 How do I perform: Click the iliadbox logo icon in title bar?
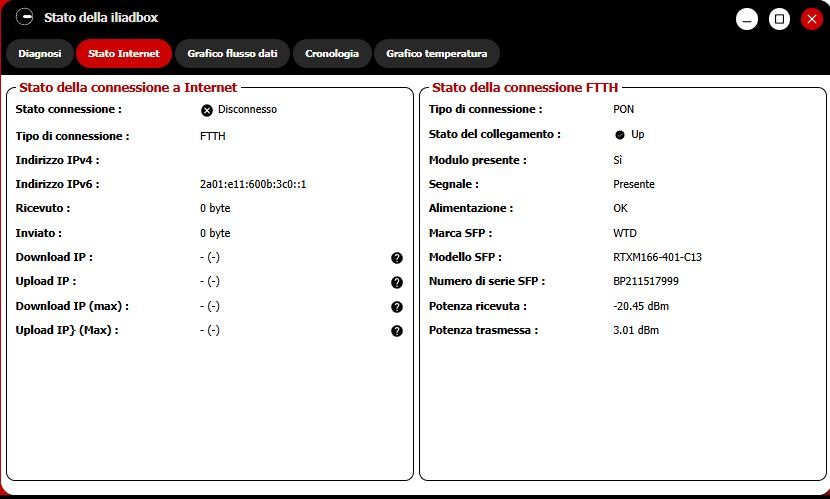click(x=24, y=17)
